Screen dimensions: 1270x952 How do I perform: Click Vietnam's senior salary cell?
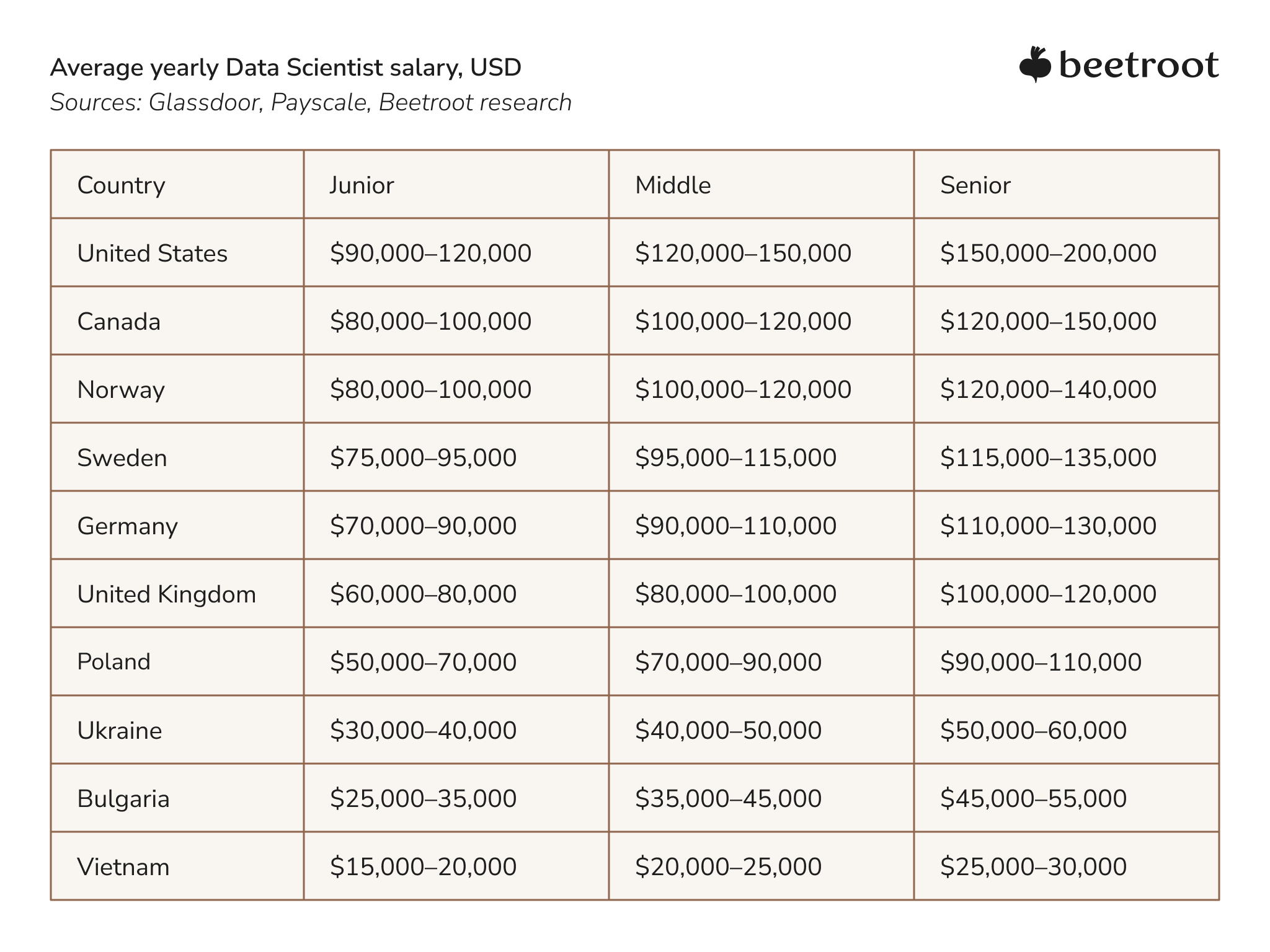point(1067,866)
